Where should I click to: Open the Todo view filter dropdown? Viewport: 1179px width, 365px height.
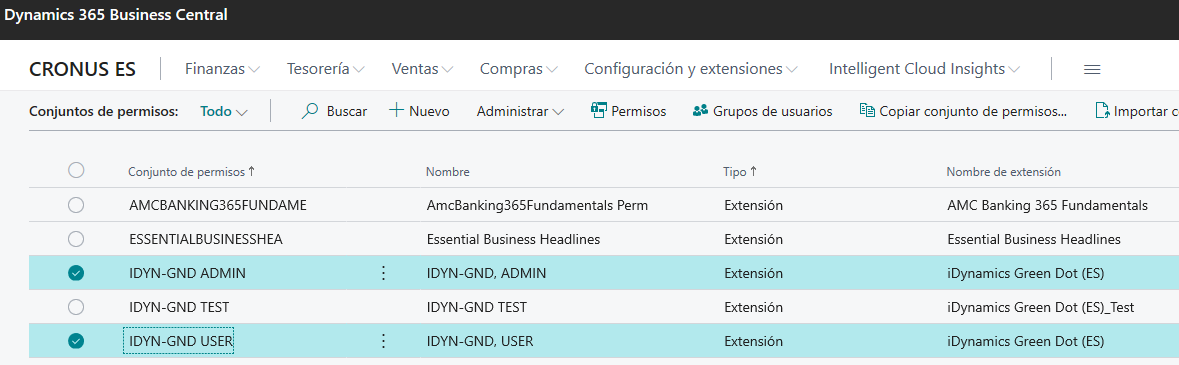[224, 111]
